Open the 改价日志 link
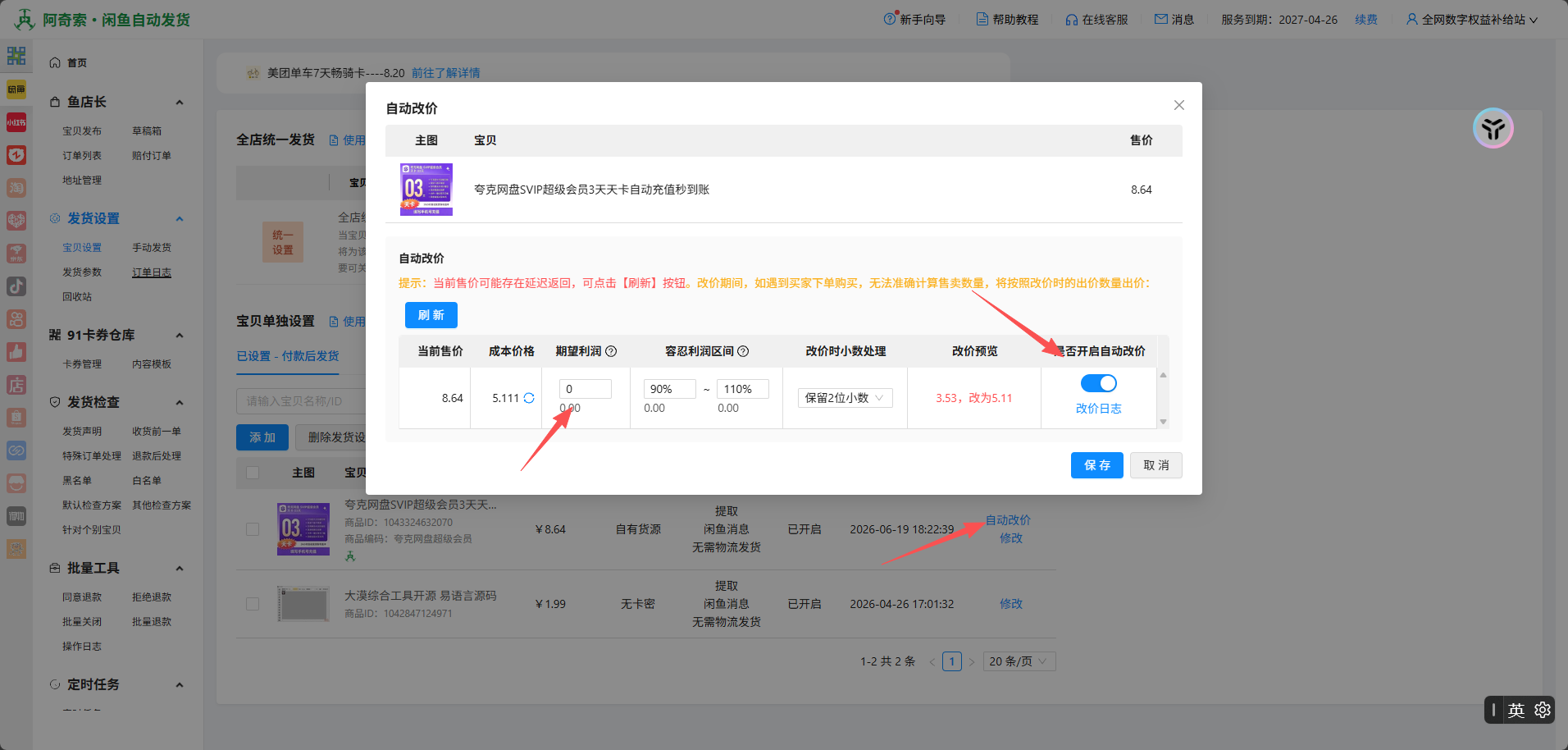Screen dimensions: 1568x750 tap(1099, 409)
